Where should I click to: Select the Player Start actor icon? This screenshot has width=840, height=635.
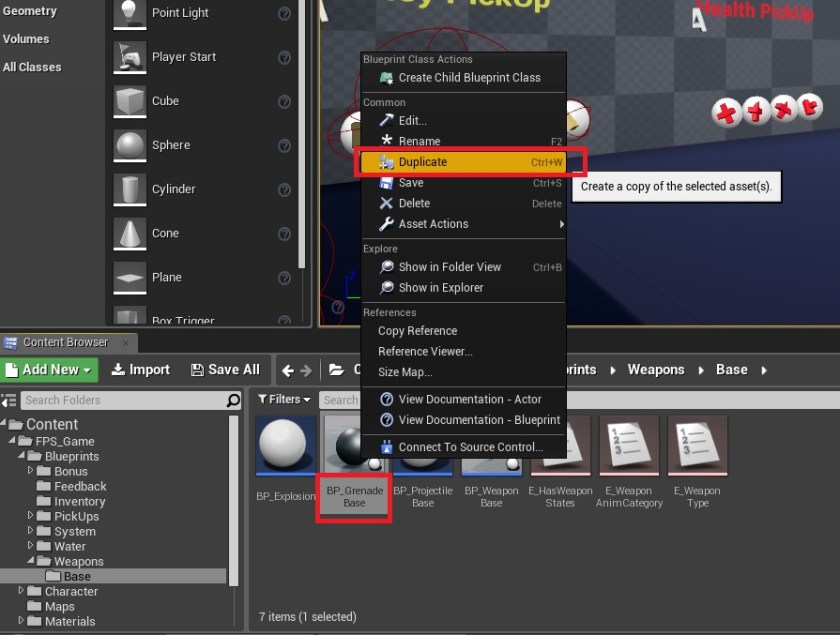(129, 57)
